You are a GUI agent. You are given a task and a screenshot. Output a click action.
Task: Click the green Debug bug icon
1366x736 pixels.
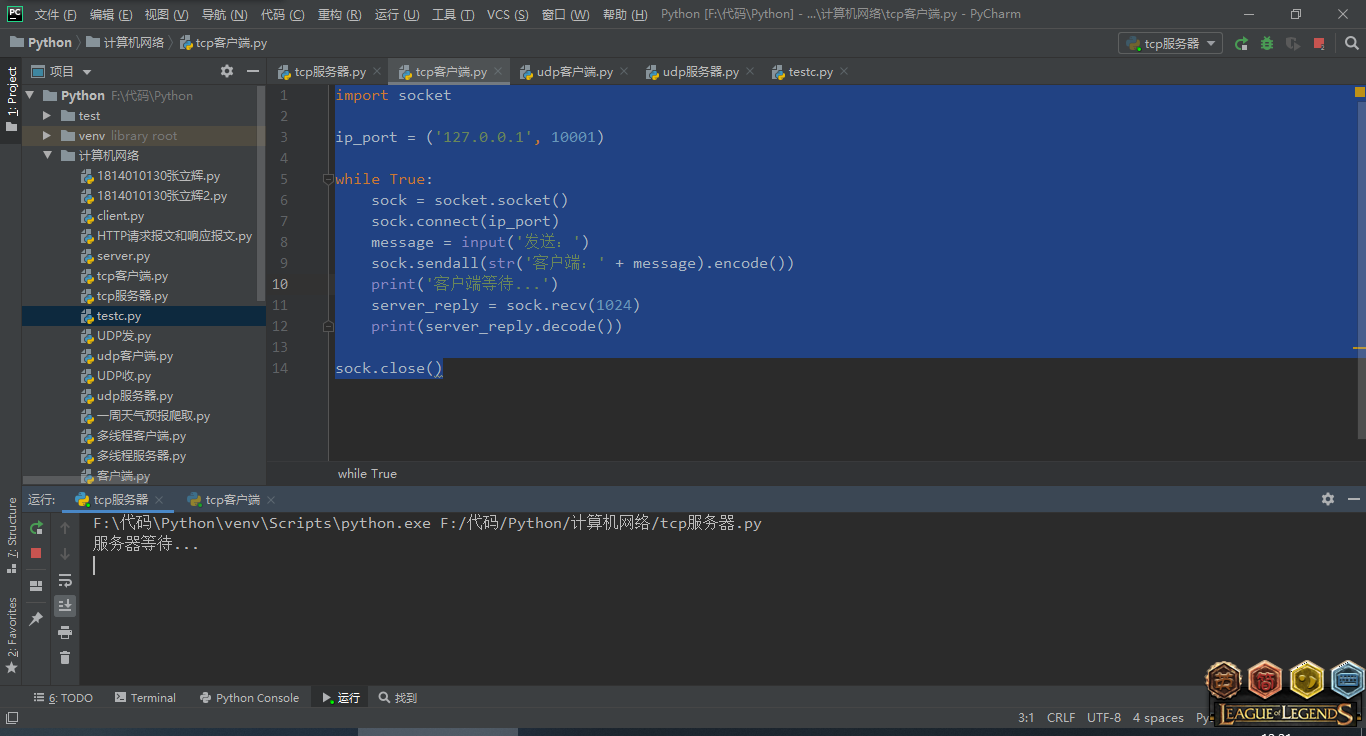pos(1267,43)
